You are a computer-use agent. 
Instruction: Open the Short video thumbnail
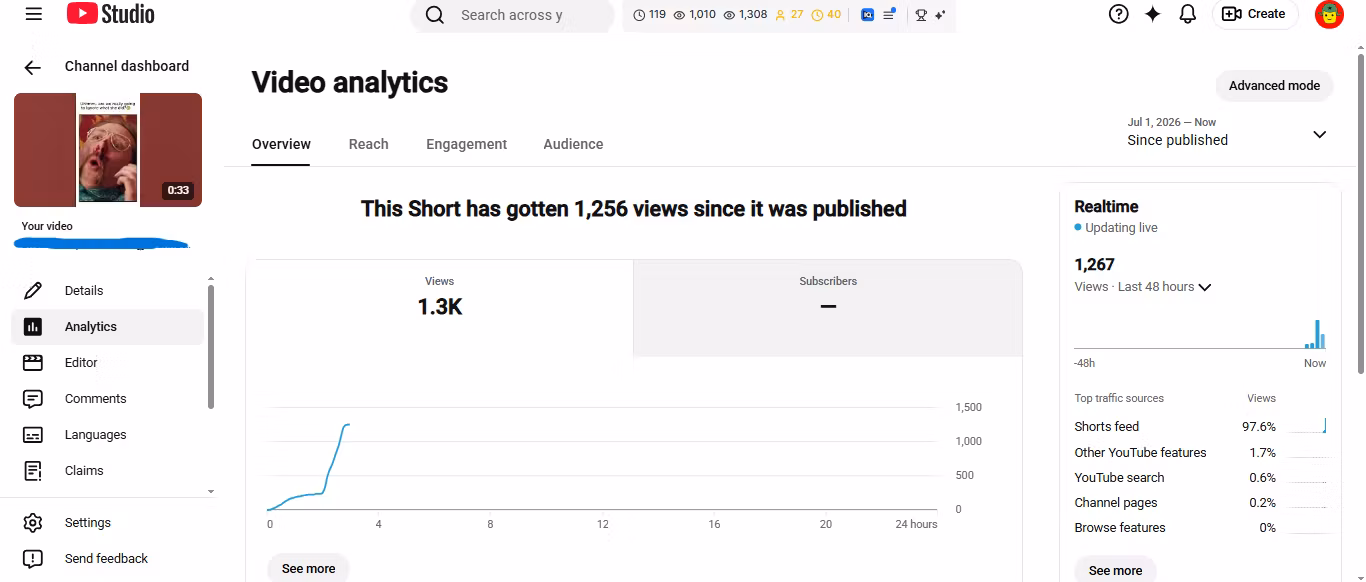tap(108, 150)
